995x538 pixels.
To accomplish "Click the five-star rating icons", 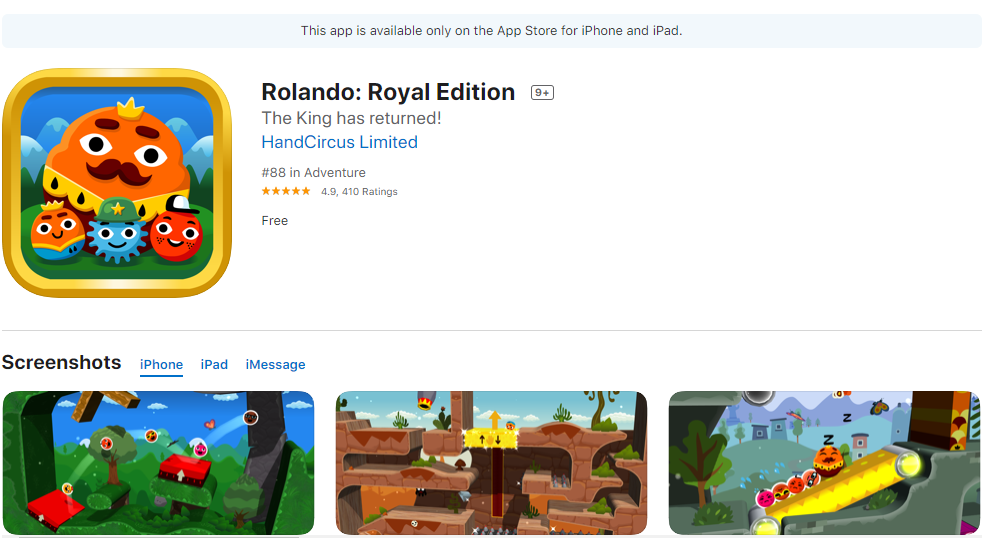I will (286, 191).
